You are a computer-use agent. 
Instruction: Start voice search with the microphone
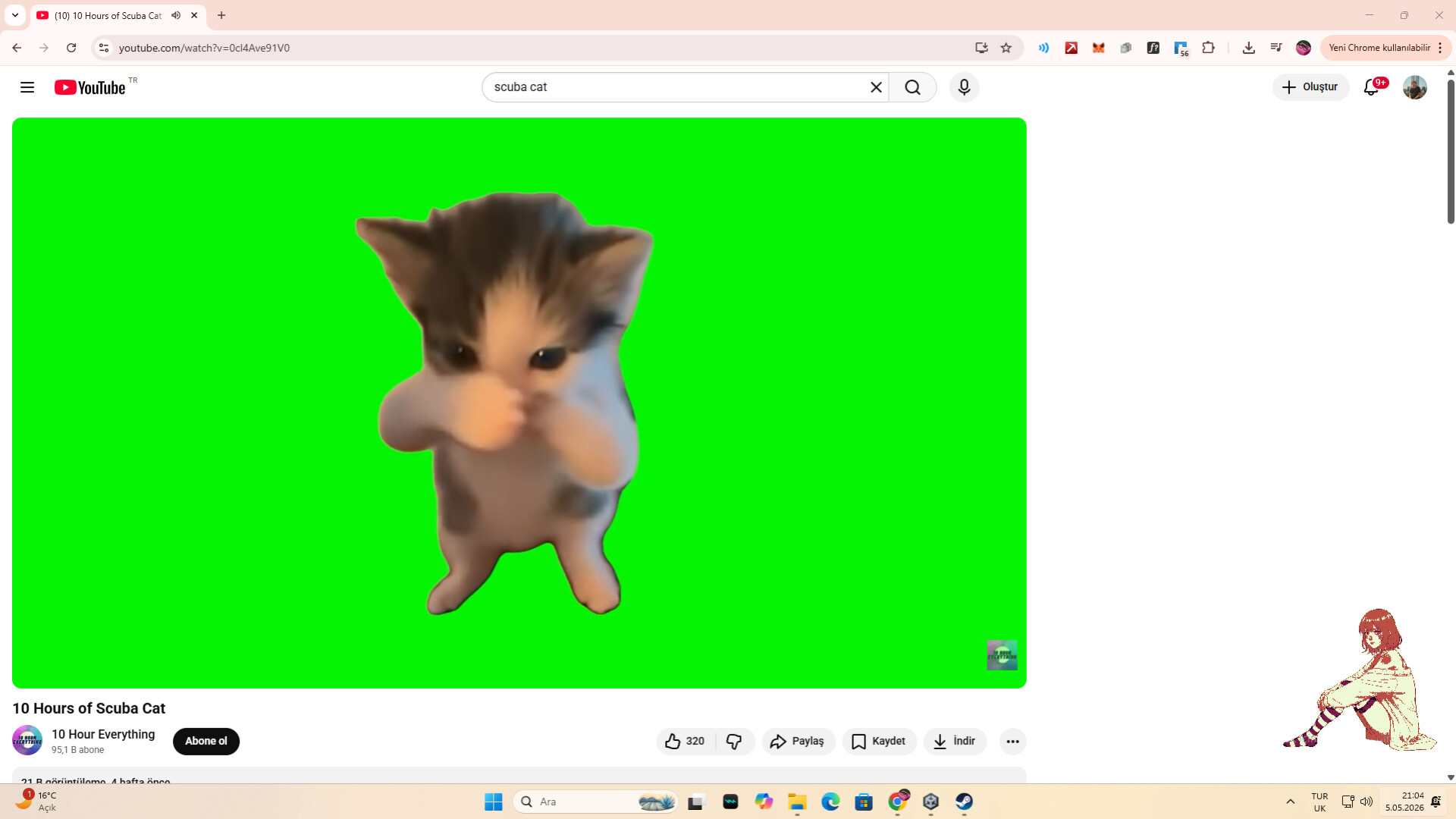point(964,87)
